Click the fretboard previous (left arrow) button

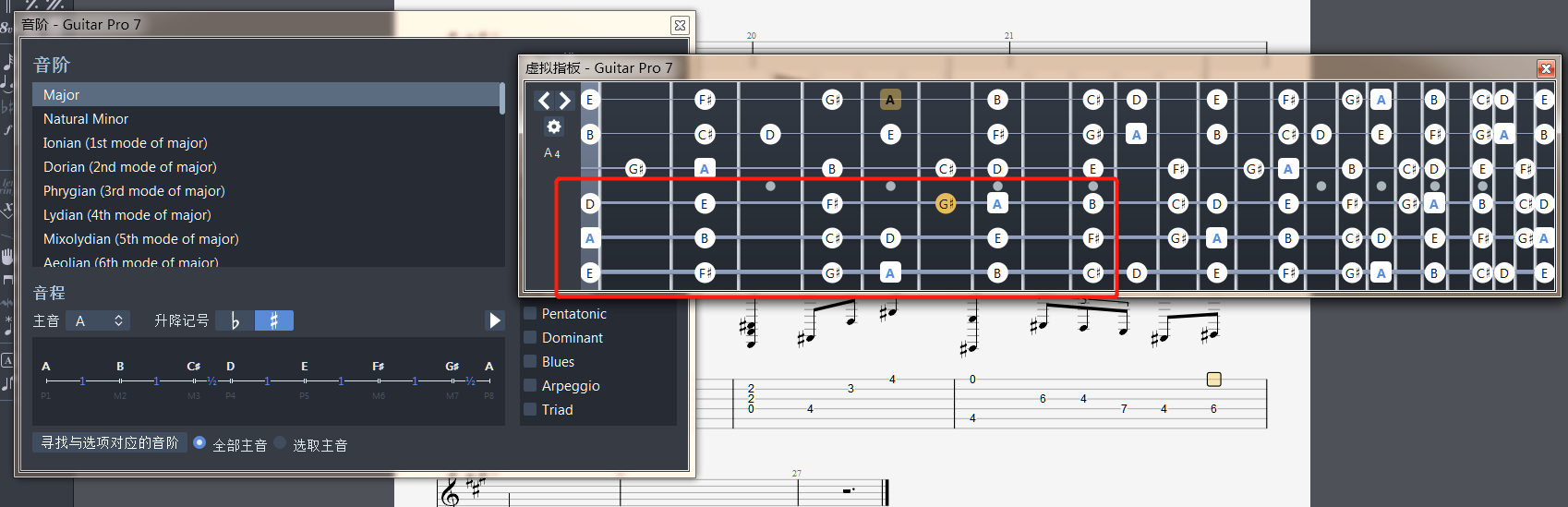coord(544,101)
